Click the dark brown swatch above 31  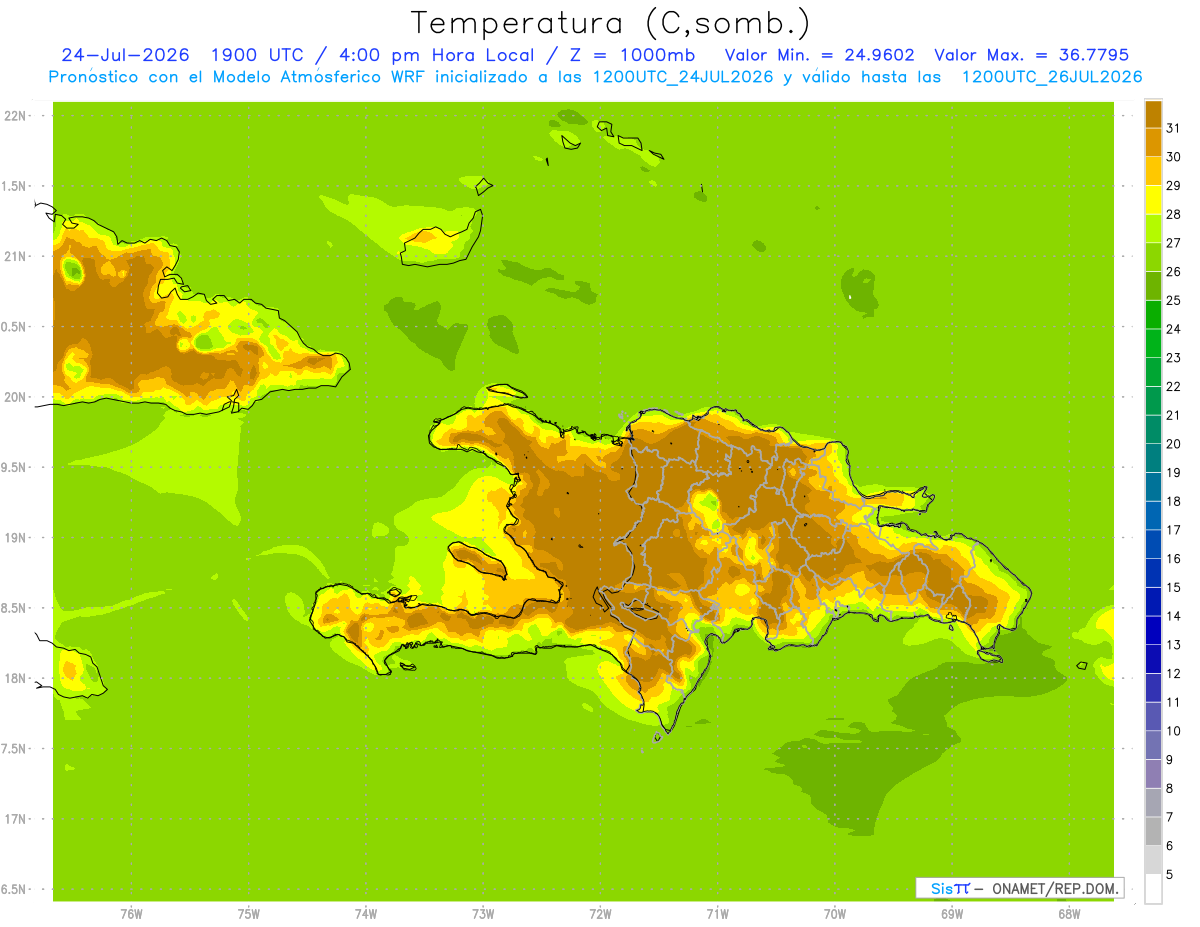click(1153, 114)
